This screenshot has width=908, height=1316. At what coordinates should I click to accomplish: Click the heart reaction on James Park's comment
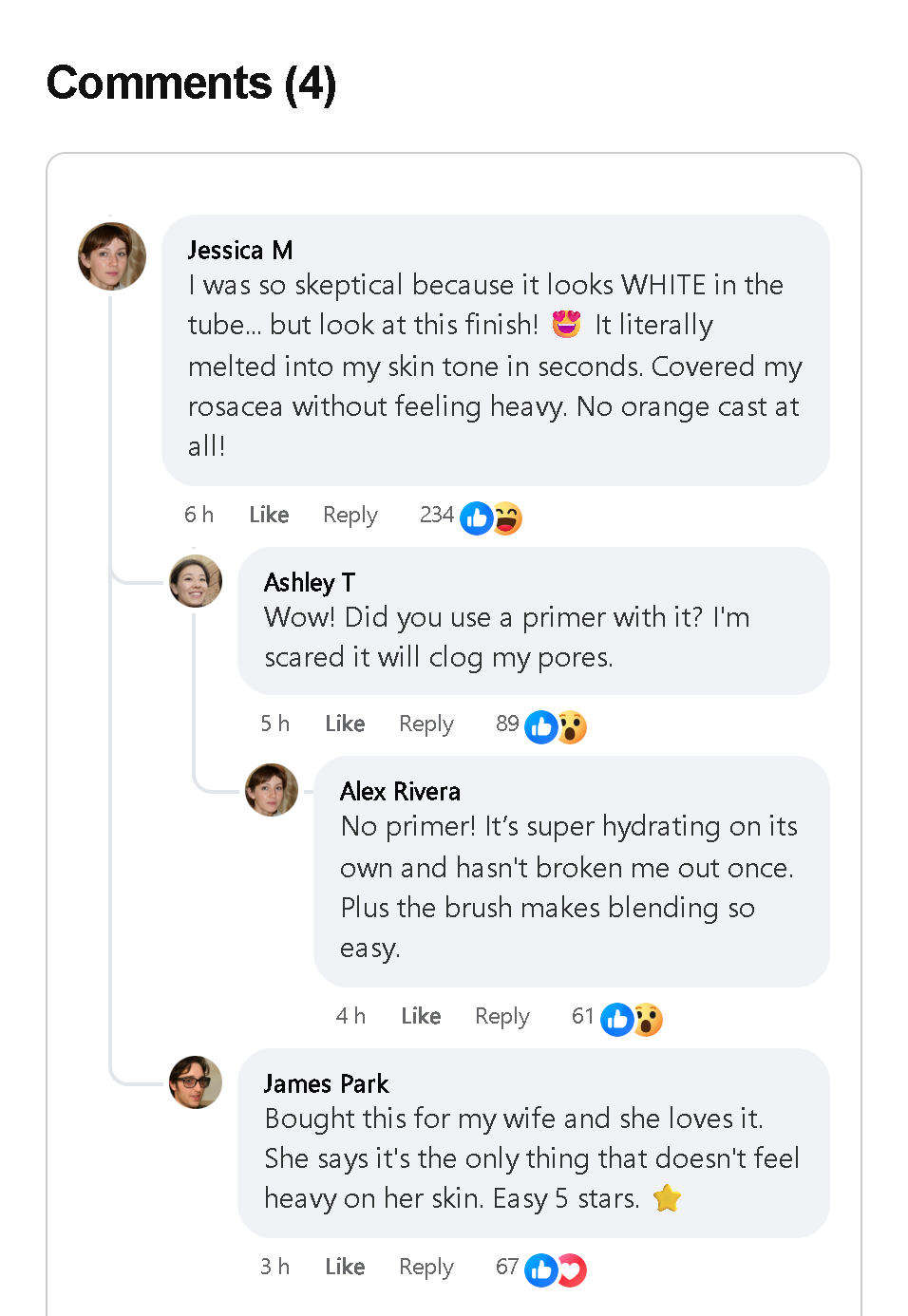tap(573, 1270)
